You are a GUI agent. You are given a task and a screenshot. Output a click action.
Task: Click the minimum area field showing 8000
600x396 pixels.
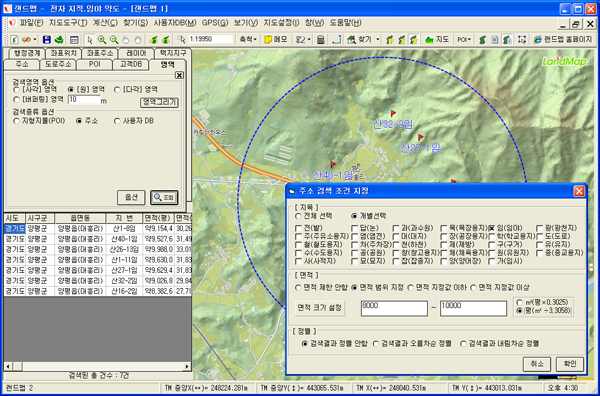tap(394, 308)
